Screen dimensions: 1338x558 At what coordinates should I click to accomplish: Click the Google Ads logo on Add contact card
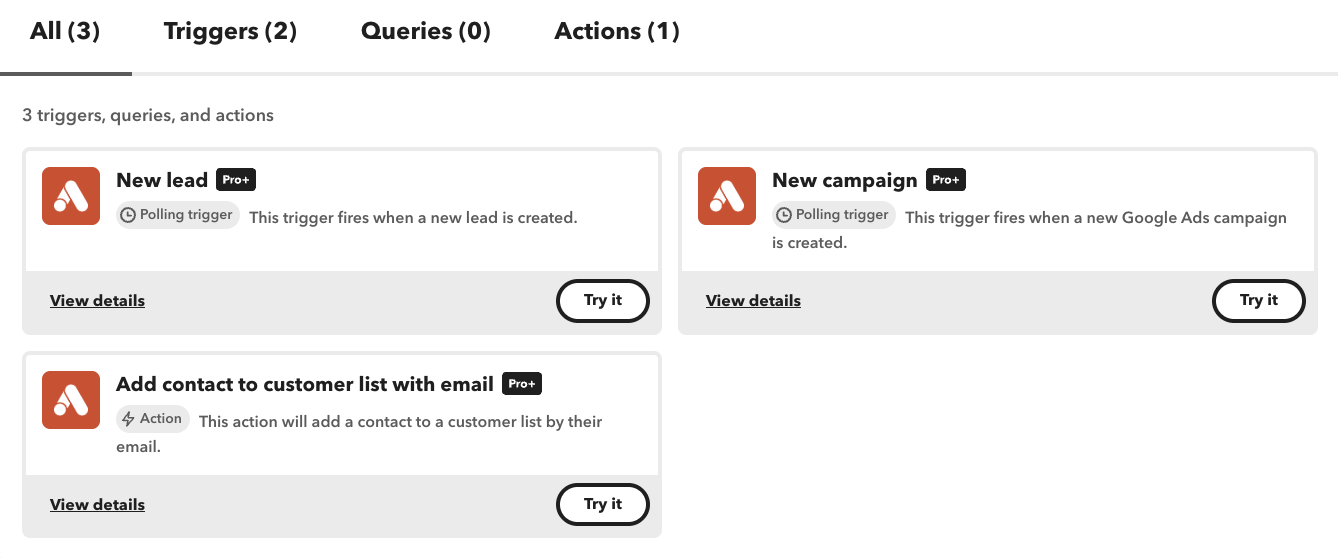coord(71,400)
